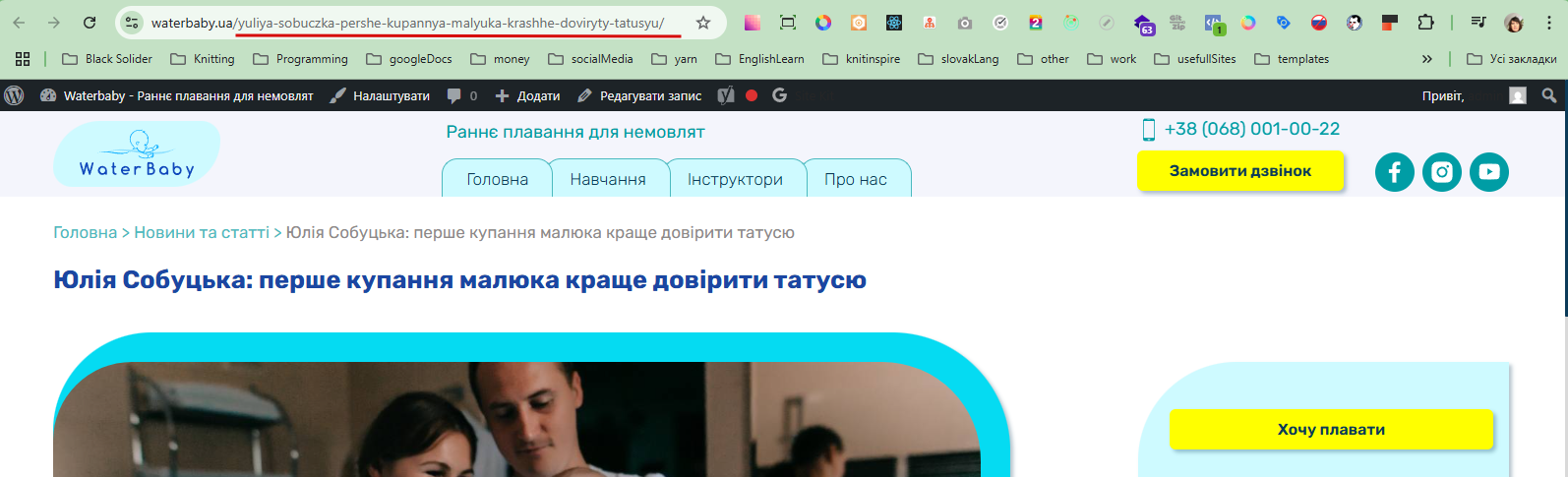Click the browser forward arrow
The height and width of the screenshot is (477, 1568).
tap(54, 23)
